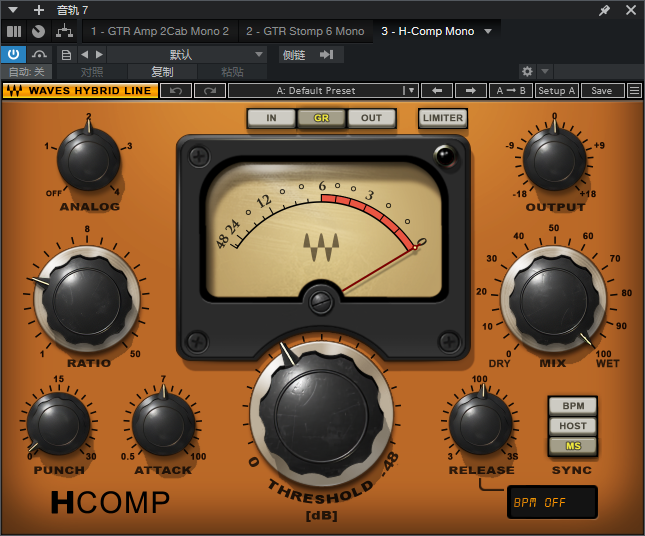645x536 pixels.
Task: Open the gear settings icon
Action: pos(527,72)
